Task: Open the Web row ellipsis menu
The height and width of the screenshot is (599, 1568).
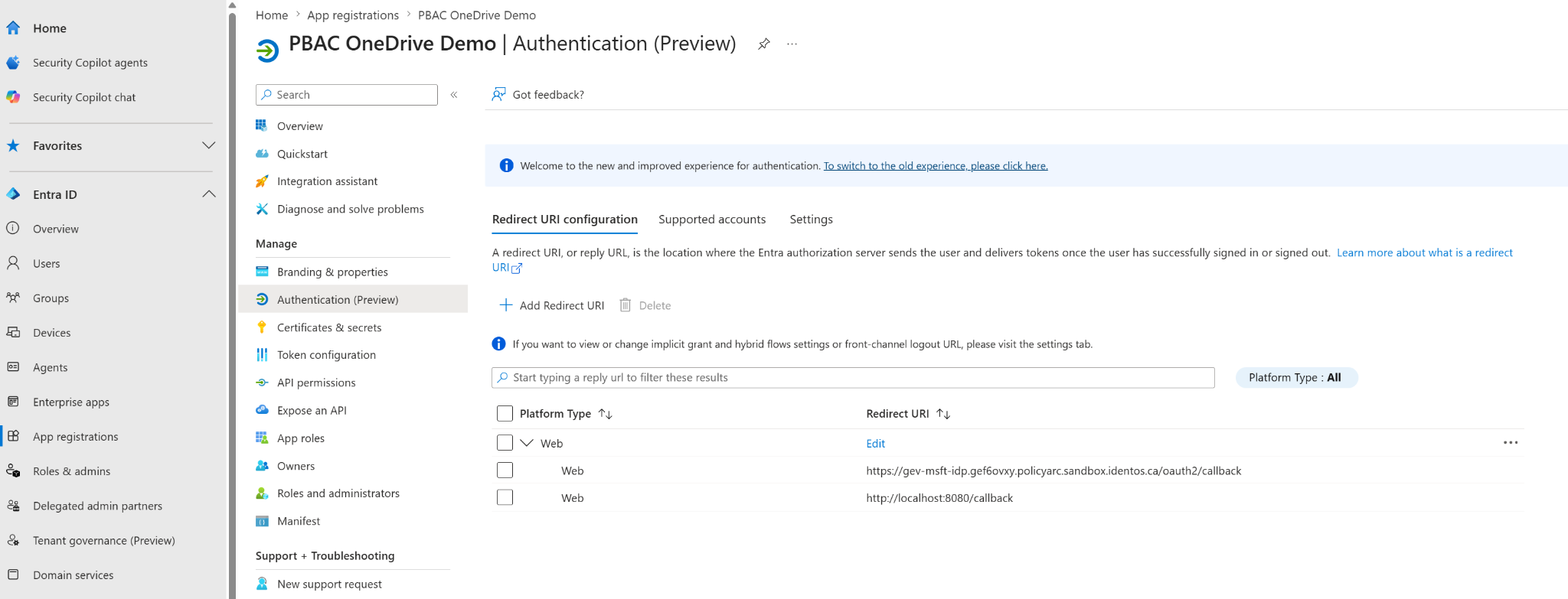Action: tap(1510, 443)
